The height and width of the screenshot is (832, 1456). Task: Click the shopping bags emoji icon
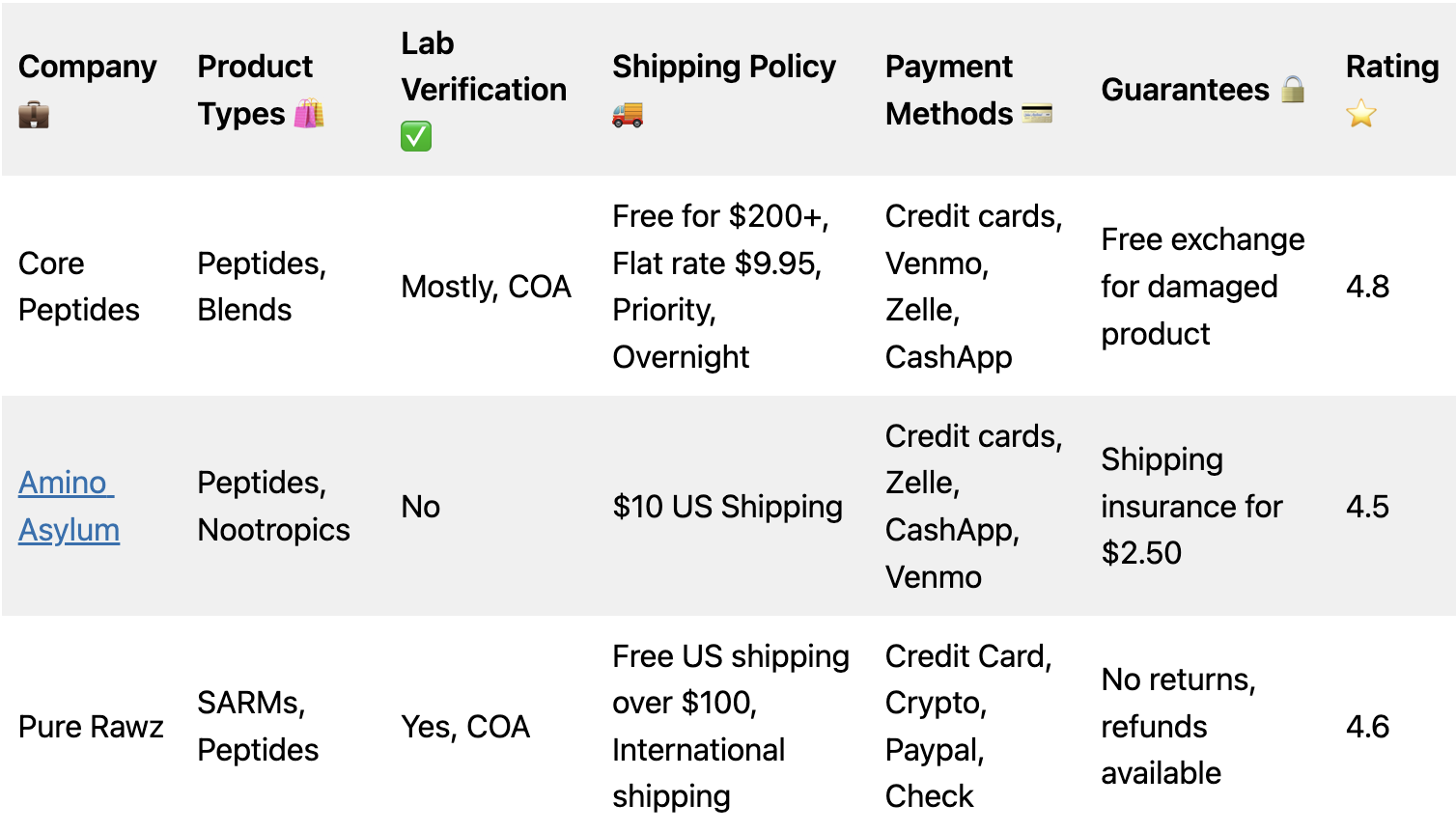click(309, 114)
